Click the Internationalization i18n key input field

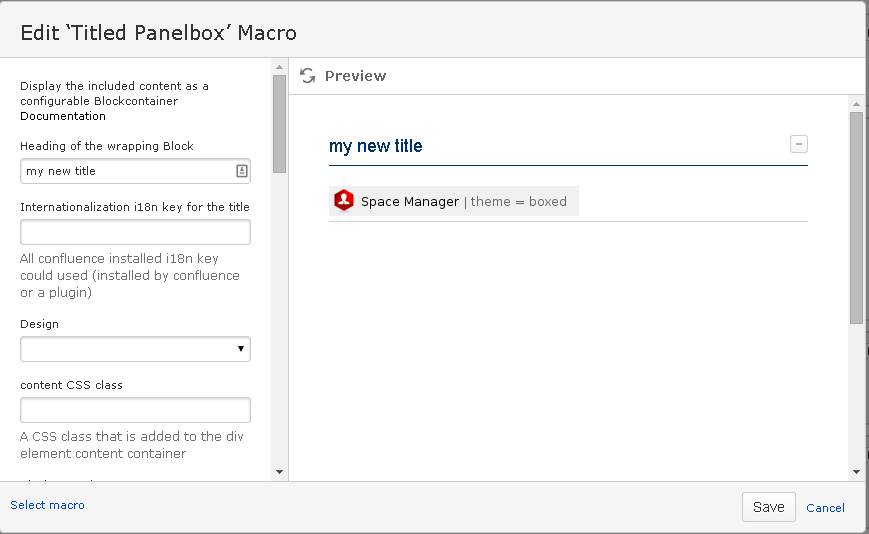pyautogui.click(x=135, y=233)
